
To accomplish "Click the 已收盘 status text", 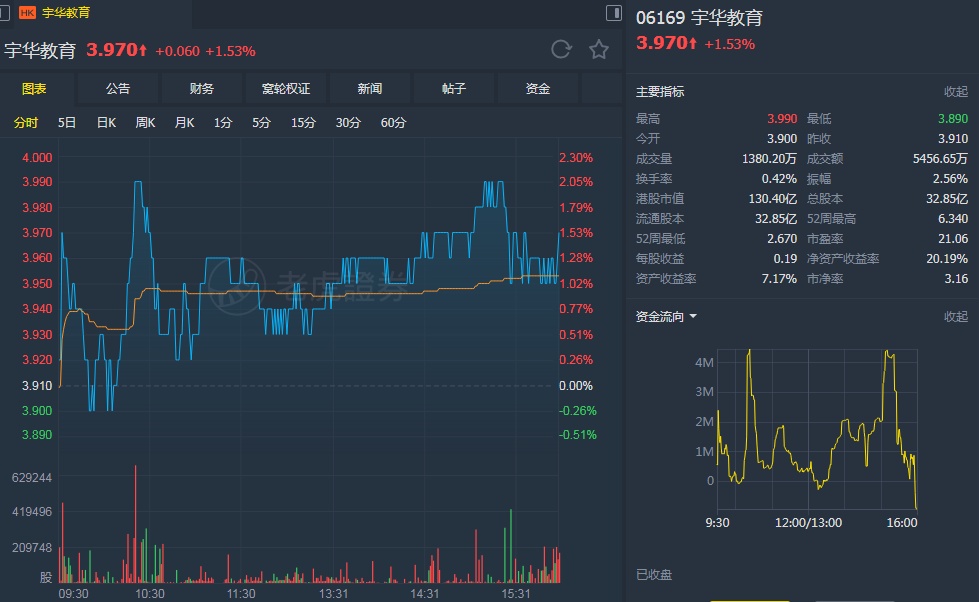I will 654,575.
